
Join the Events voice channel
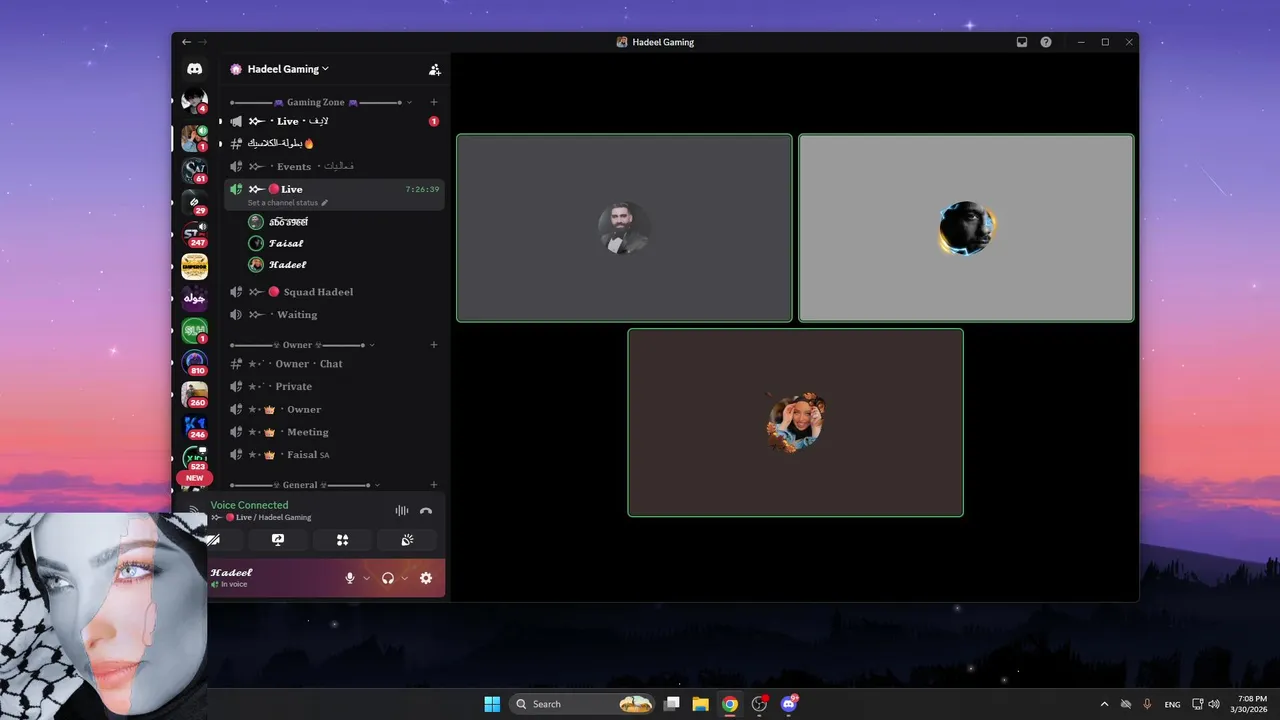(x=334, y=166)
